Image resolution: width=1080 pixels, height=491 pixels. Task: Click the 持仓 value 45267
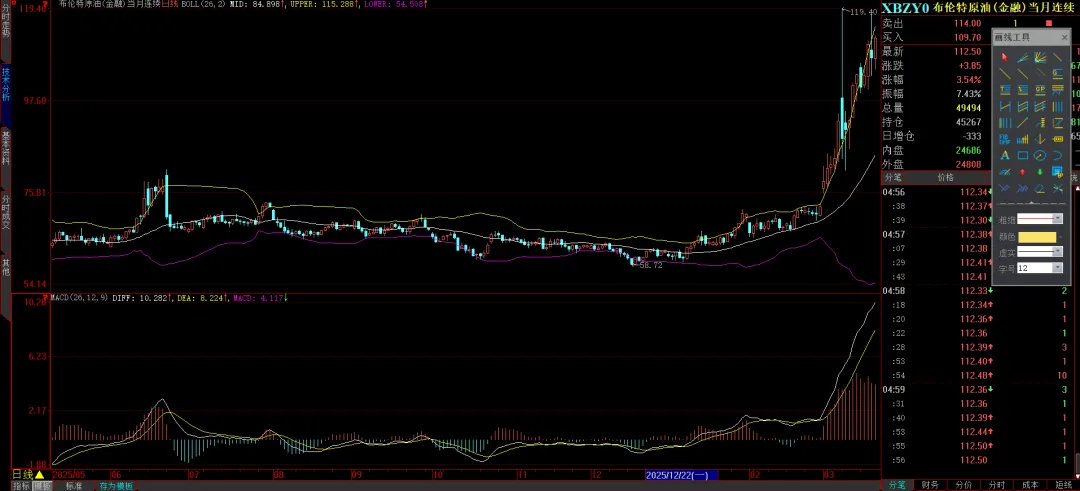pyautogui.click(x=967, y=122)
